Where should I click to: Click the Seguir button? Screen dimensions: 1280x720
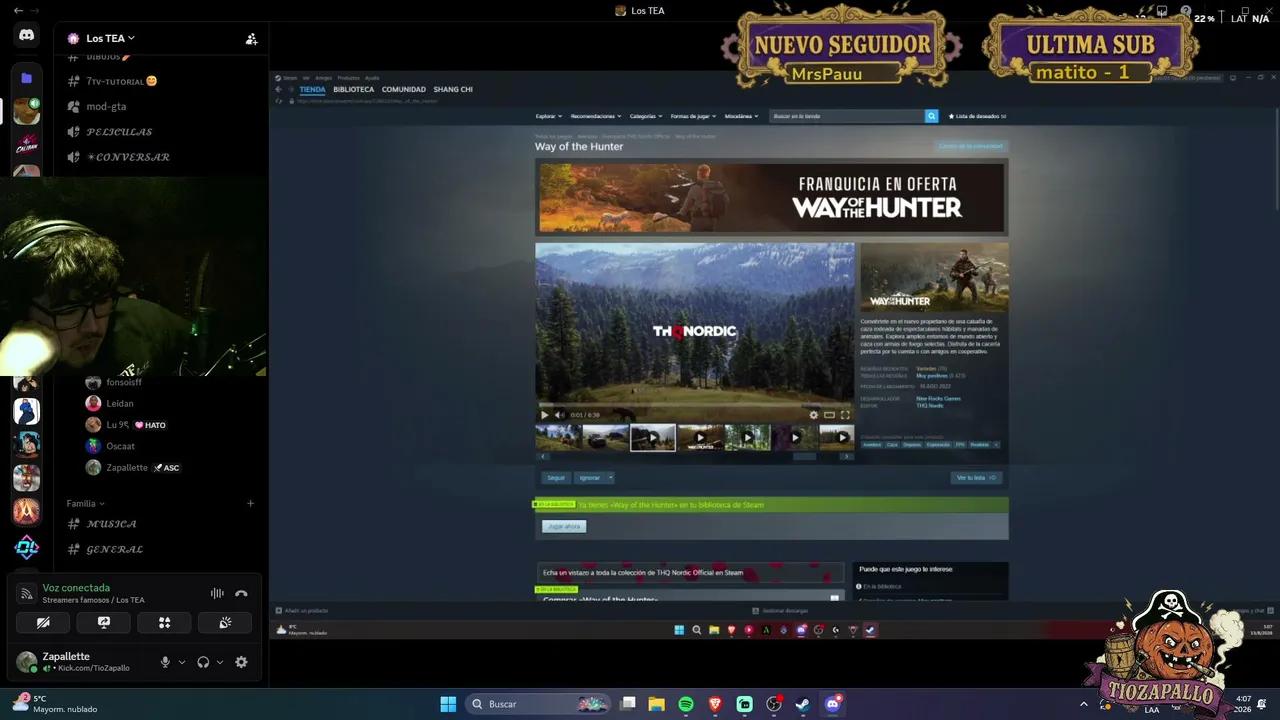click(556, 478)
